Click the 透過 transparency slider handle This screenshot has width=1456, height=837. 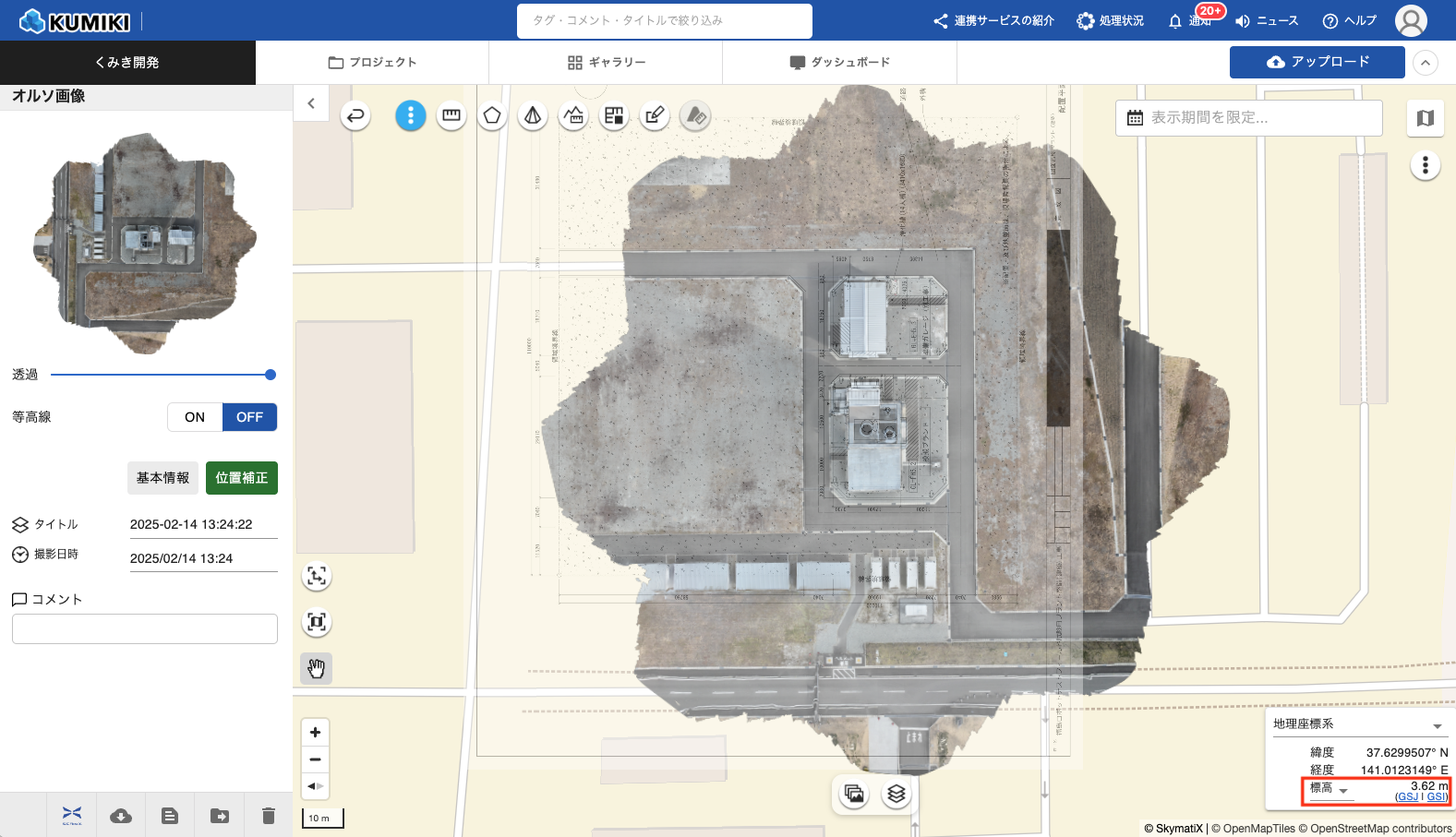pos(271,375)
